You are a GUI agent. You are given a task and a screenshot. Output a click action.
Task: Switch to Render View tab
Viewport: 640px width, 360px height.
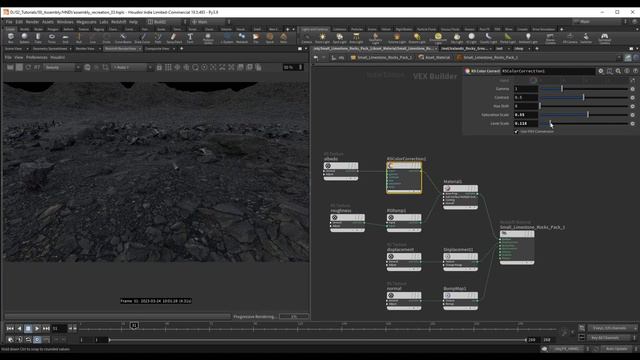click(x=85, y=49)
